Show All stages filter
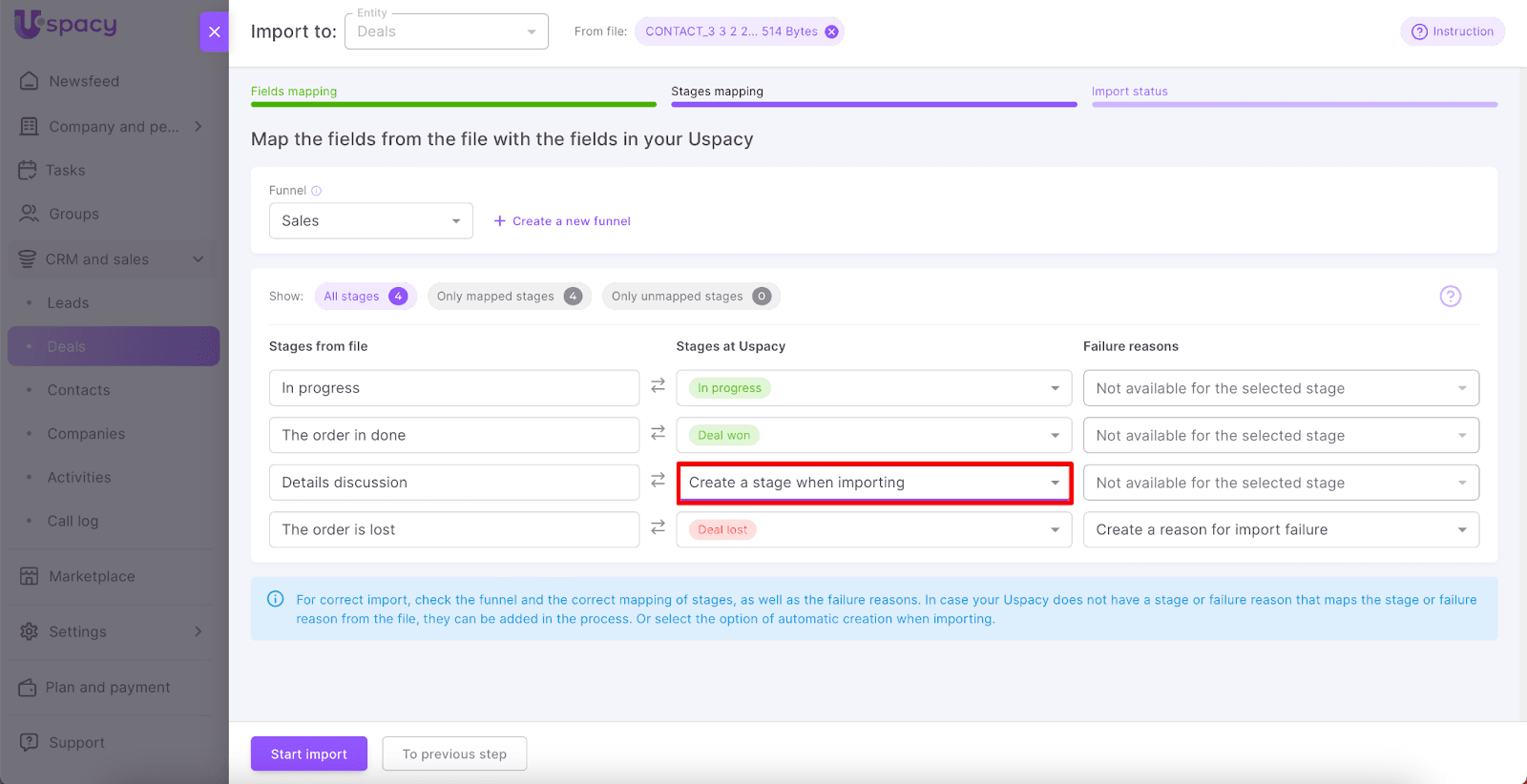Image resolution: width=1527 pixels, height=784 pixels. point(365,297)
